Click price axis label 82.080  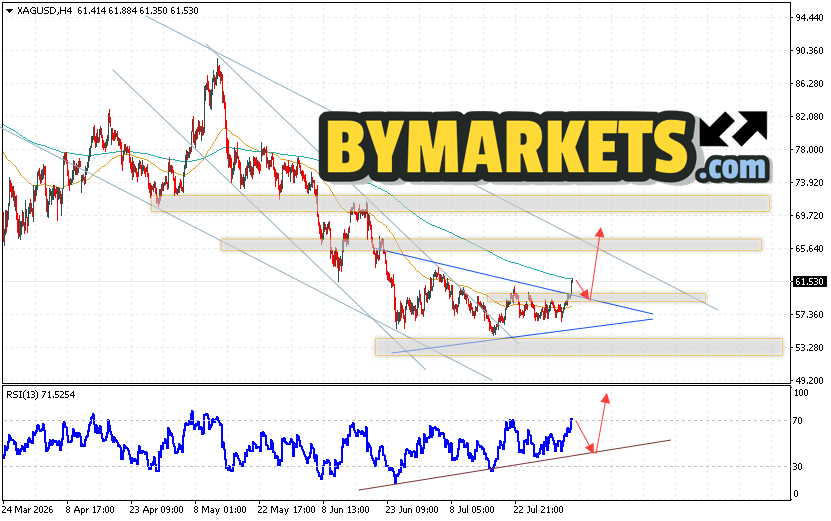point(809,116)
